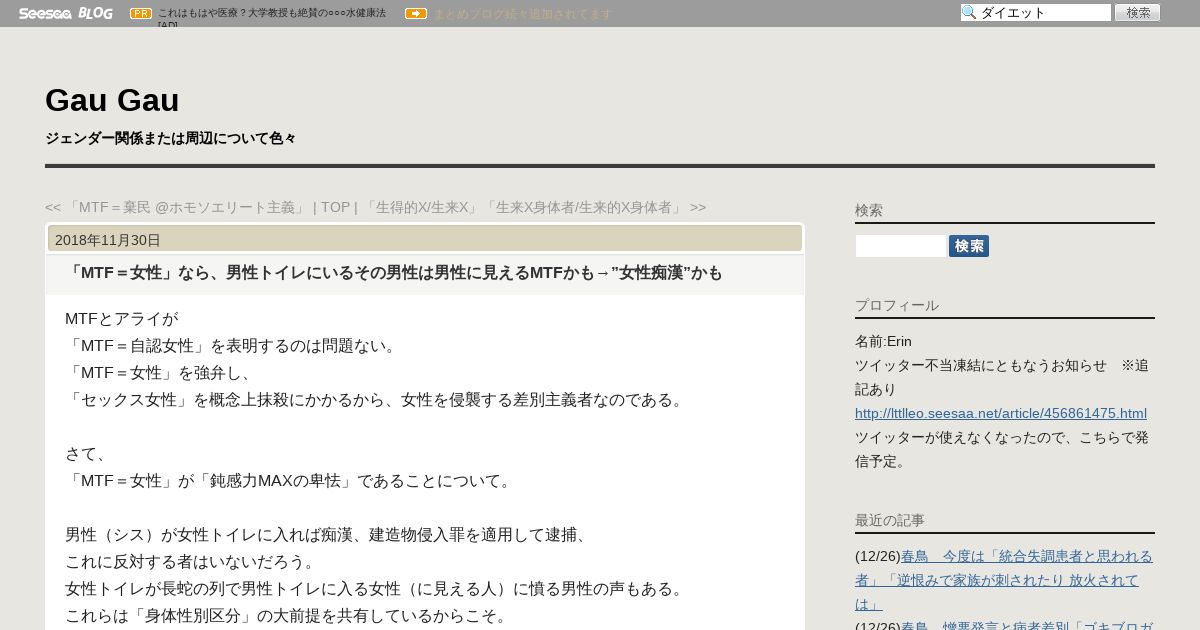This screenshot has height=630, width=1200.
Task: Open the Gau Gau blog title
Action: point(112,100)
